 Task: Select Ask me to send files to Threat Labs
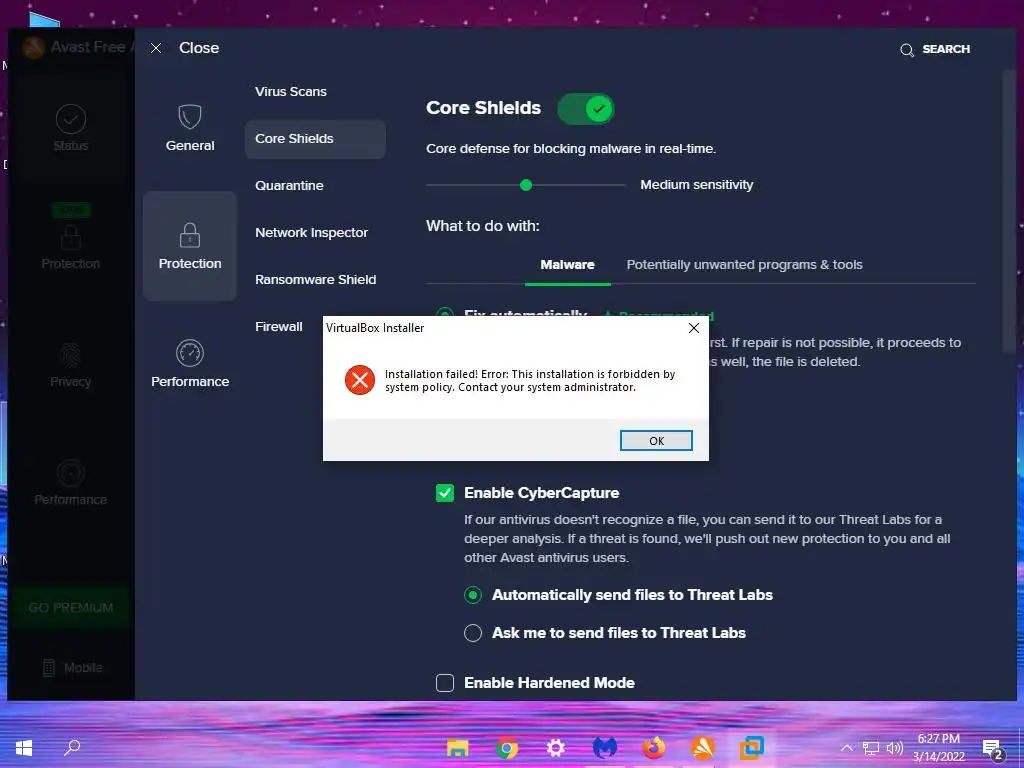coord(473,633)
